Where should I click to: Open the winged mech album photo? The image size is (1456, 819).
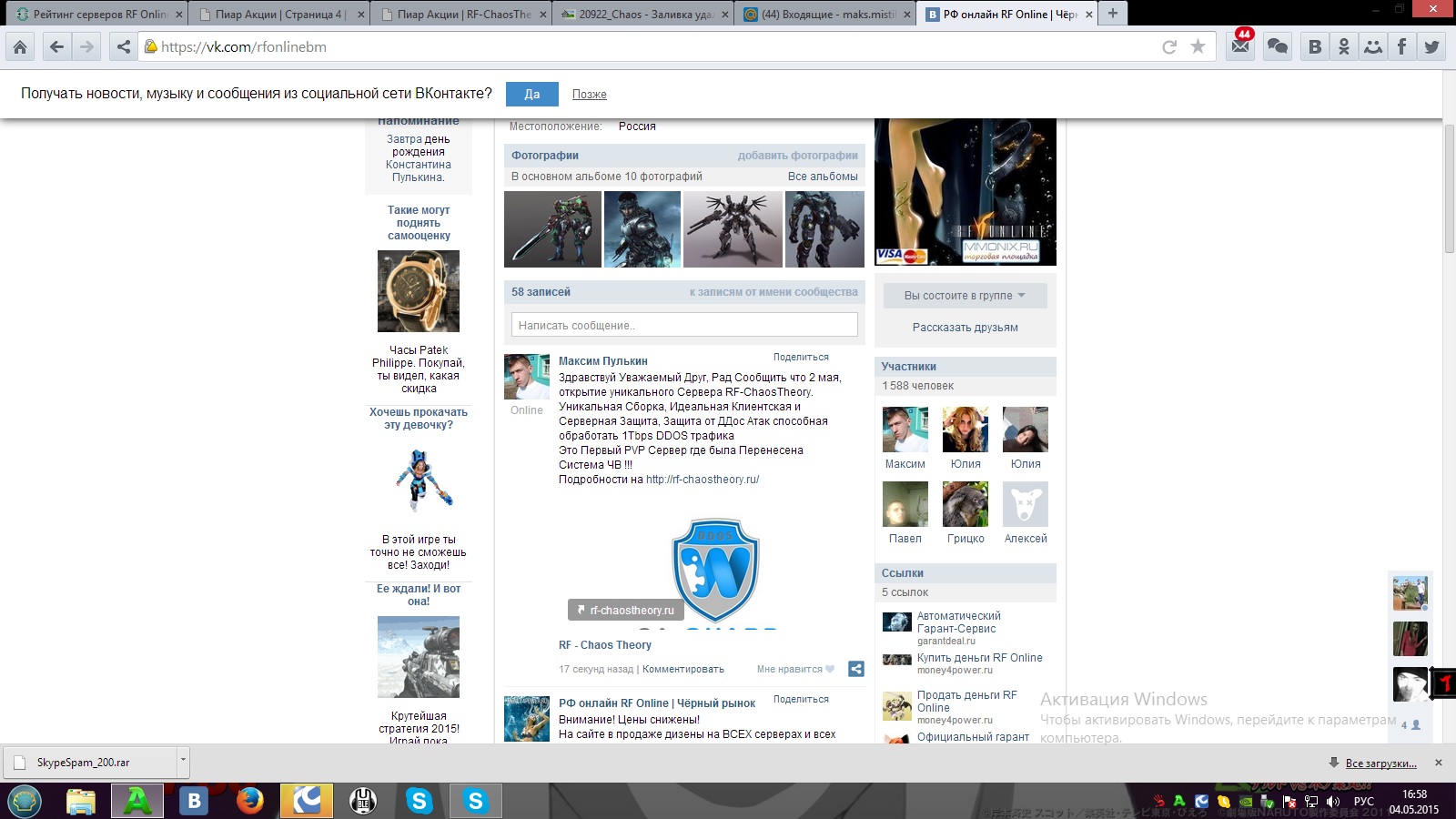733,228
